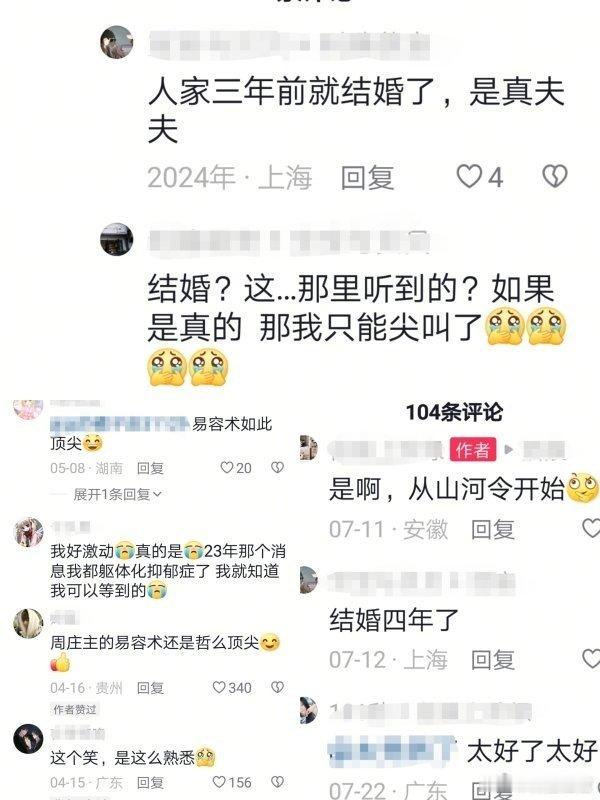Tap the arrow after the 作者 badge
This screenshot has height=800, width=600.
pos(508,449)
